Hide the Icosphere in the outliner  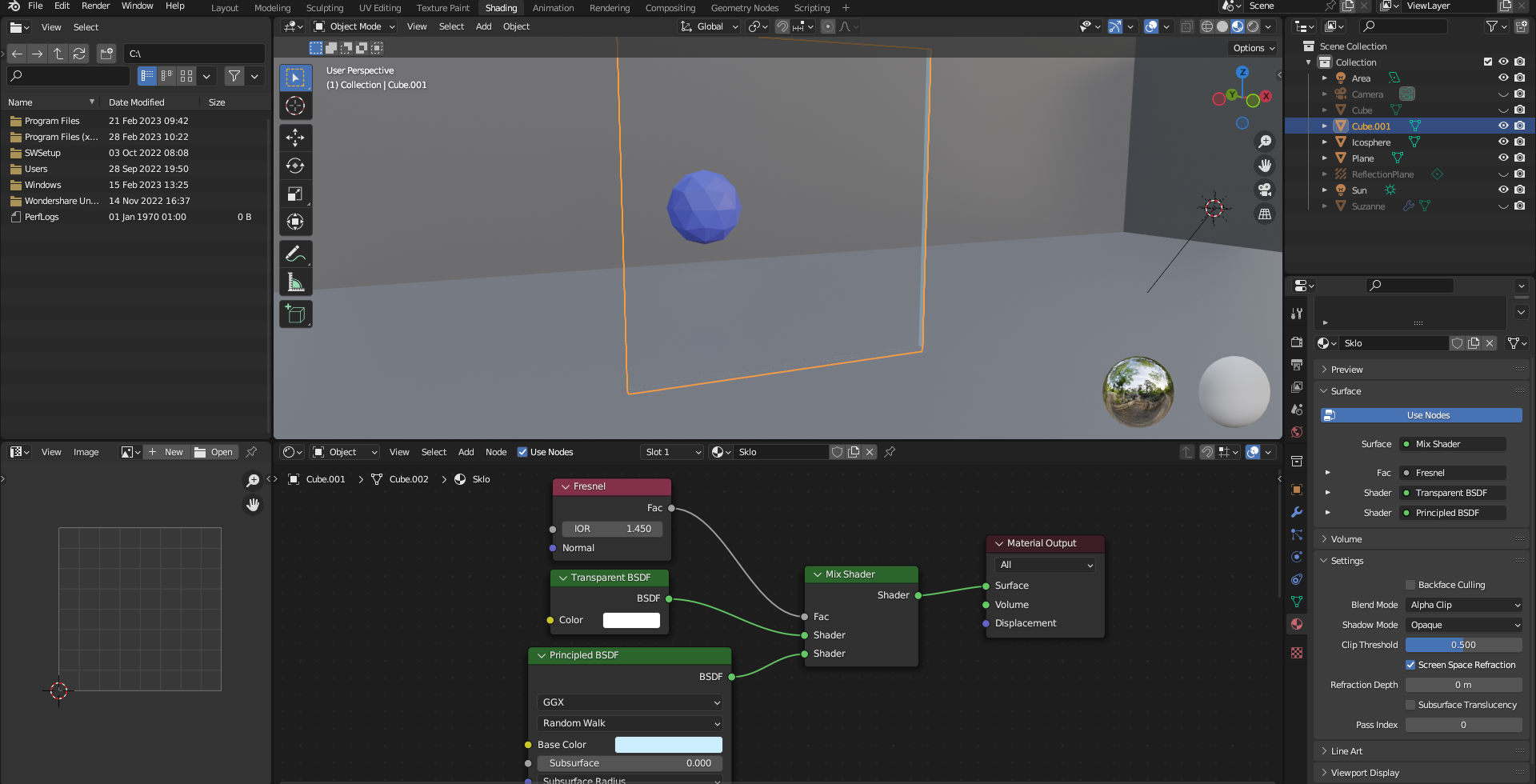point(1503,142)
